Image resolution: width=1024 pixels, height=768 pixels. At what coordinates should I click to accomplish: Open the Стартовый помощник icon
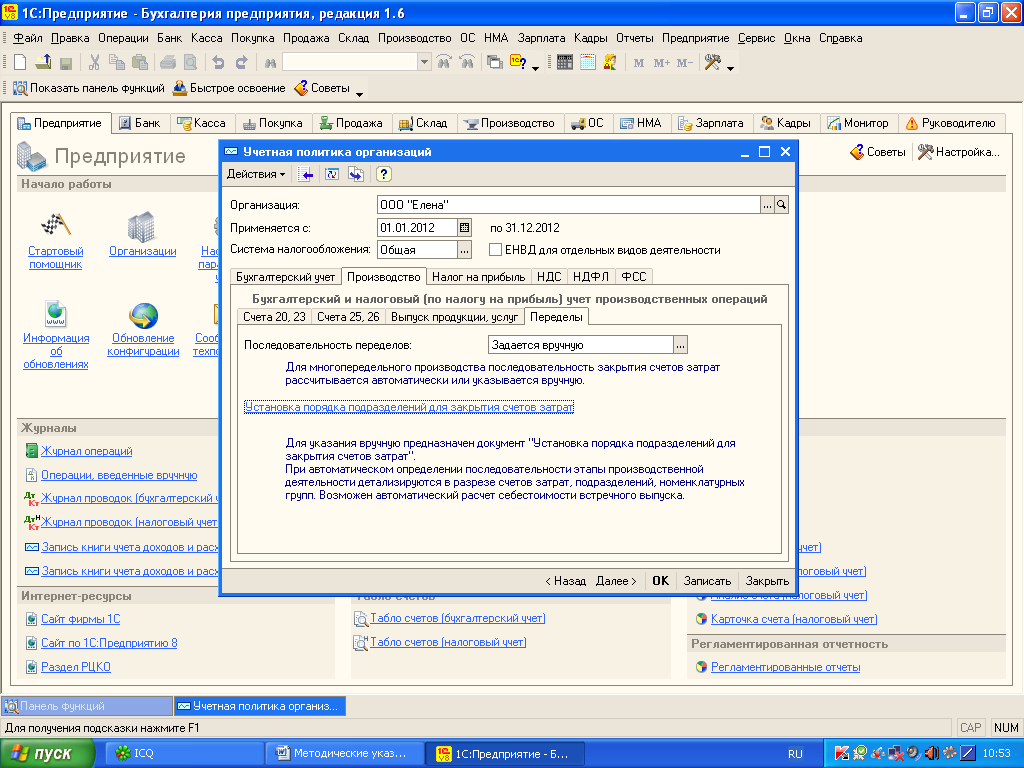[x=56, y=225]
